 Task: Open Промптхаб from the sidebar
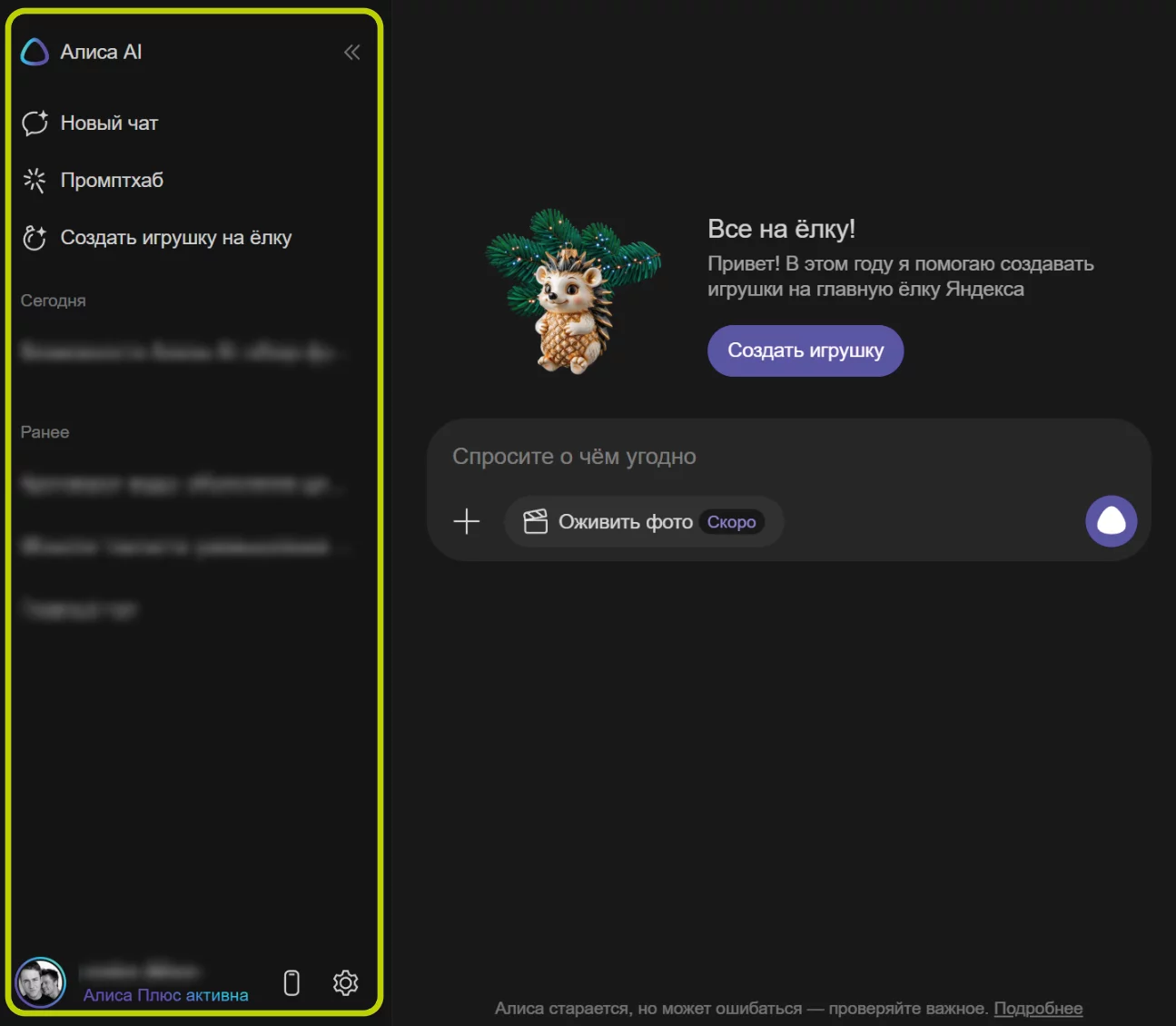pos(111,181)
